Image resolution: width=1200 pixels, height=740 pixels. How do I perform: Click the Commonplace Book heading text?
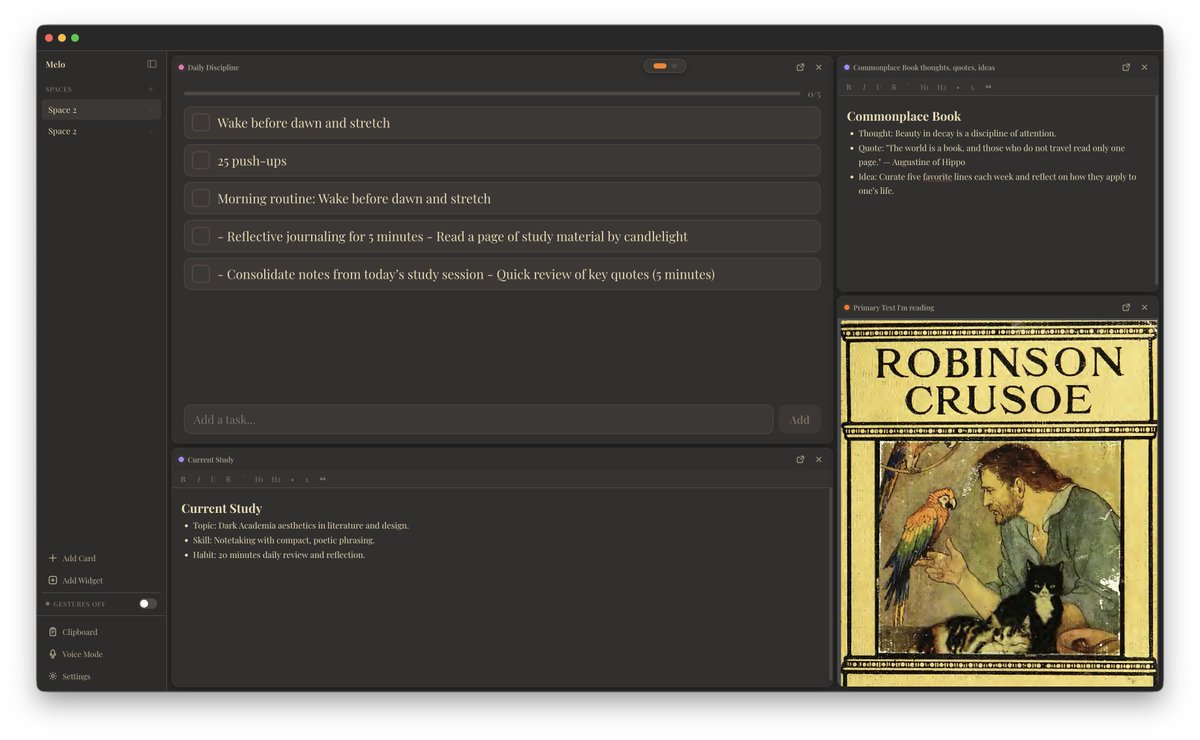(x=904, y=116)
